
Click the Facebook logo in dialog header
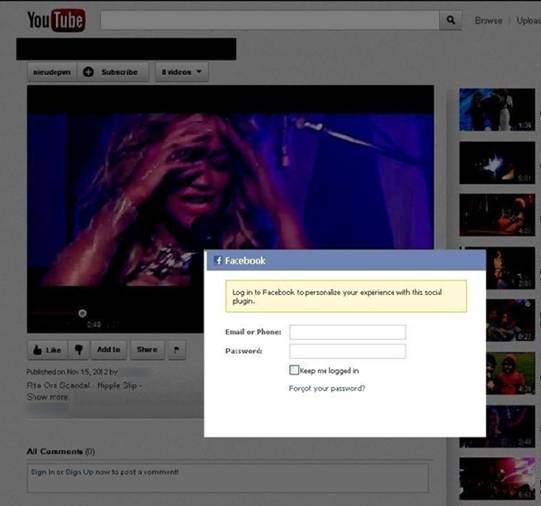[x=218, y=260]
